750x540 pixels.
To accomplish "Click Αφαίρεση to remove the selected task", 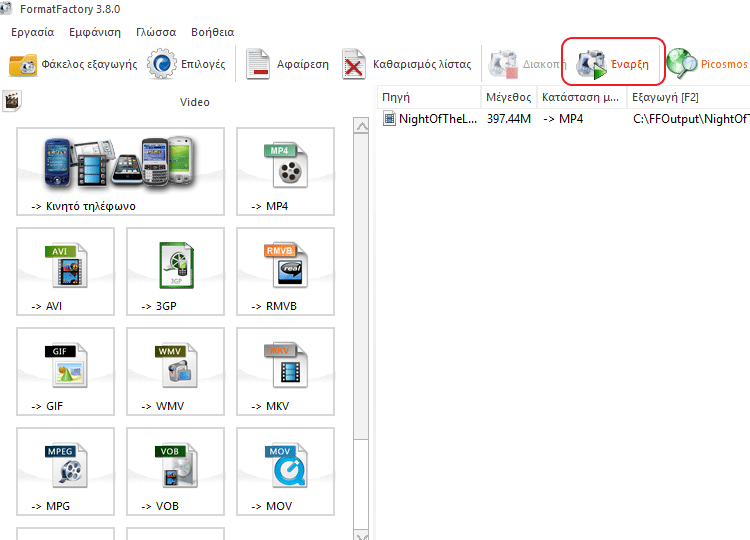I will (287, 64).
